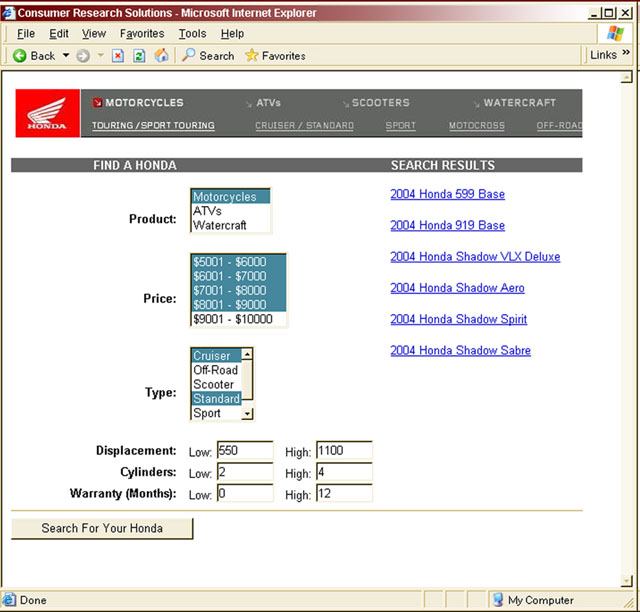This screenshot has height=612, width=640.
Task: Select the ATVs navigation tab
Action: pyautogui.click(x=264, y=103)
